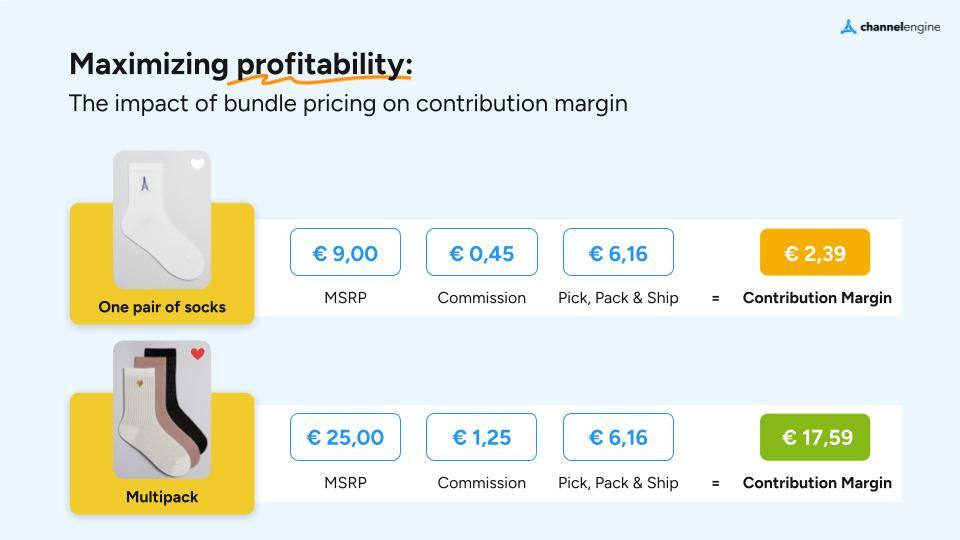Click the multipack € 6,16 shipping box
The width and height of the screenshot is (960, 540).
tap(618, 437)
